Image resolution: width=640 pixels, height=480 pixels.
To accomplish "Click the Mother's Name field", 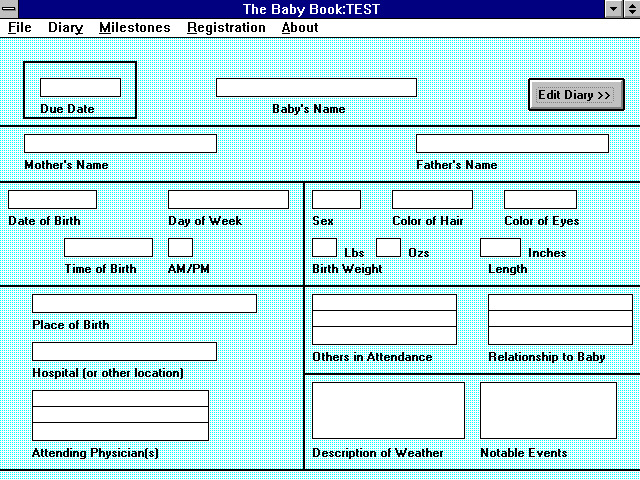I will coord(120,144).
